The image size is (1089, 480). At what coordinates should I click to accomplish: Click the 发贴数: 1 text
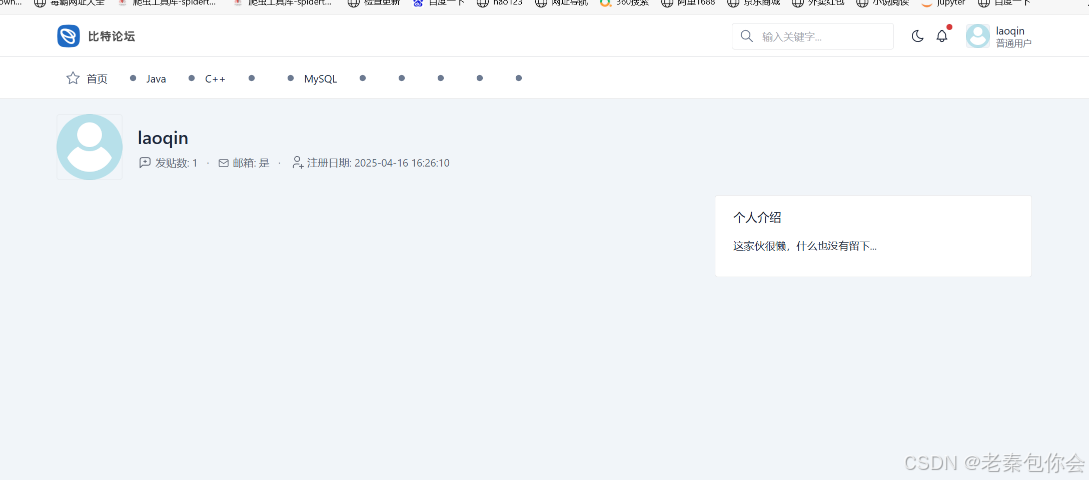pyautogui.click(x=176, y=163)
